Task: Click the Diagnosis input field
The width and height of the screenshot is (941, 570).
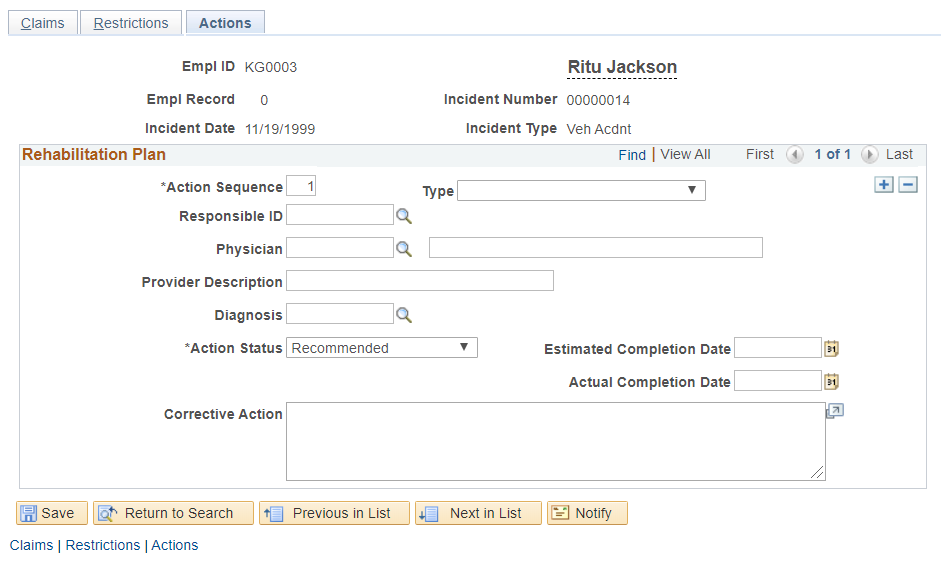Action: pyautogui.click(x=340, y=314)
